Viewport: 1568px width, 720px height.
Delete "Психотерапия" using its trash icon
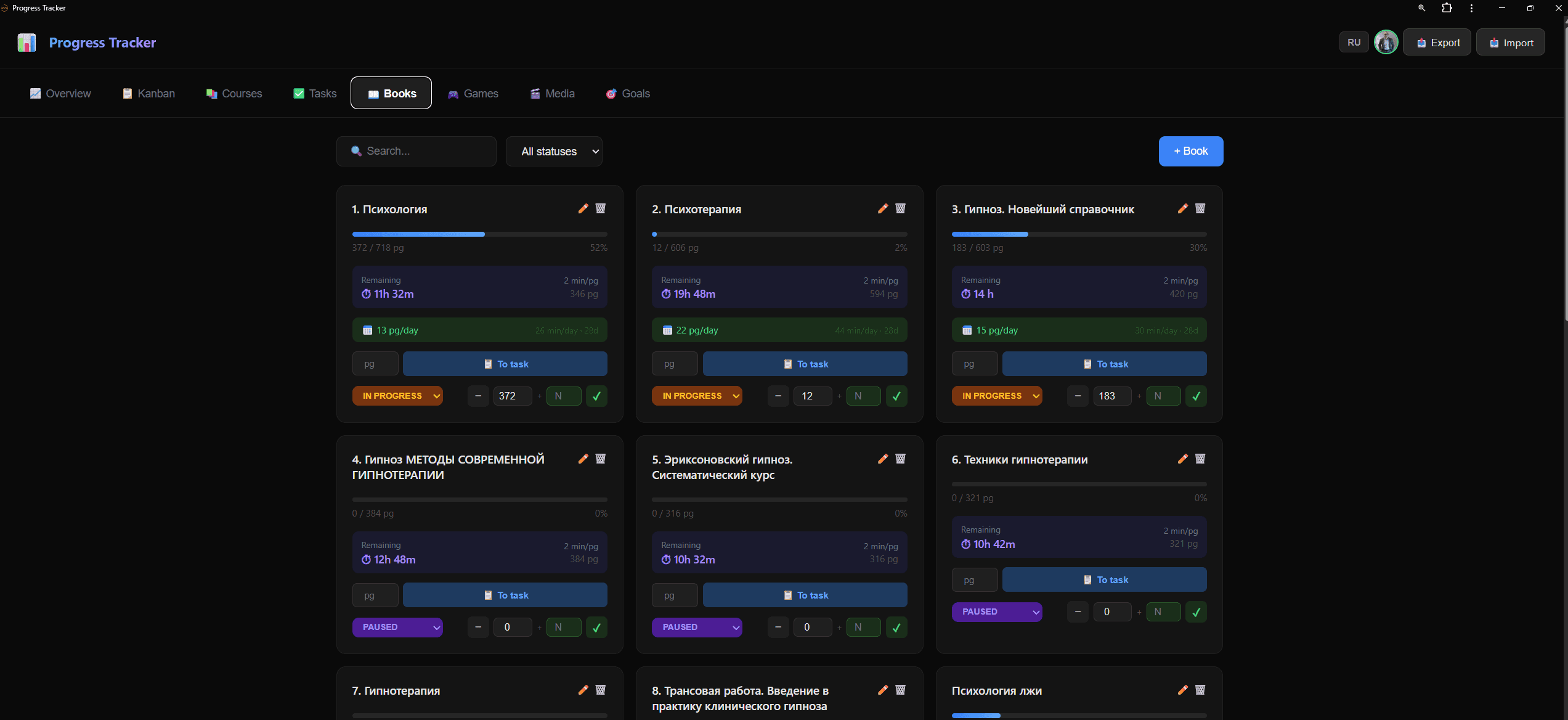[x=900, y=208]
